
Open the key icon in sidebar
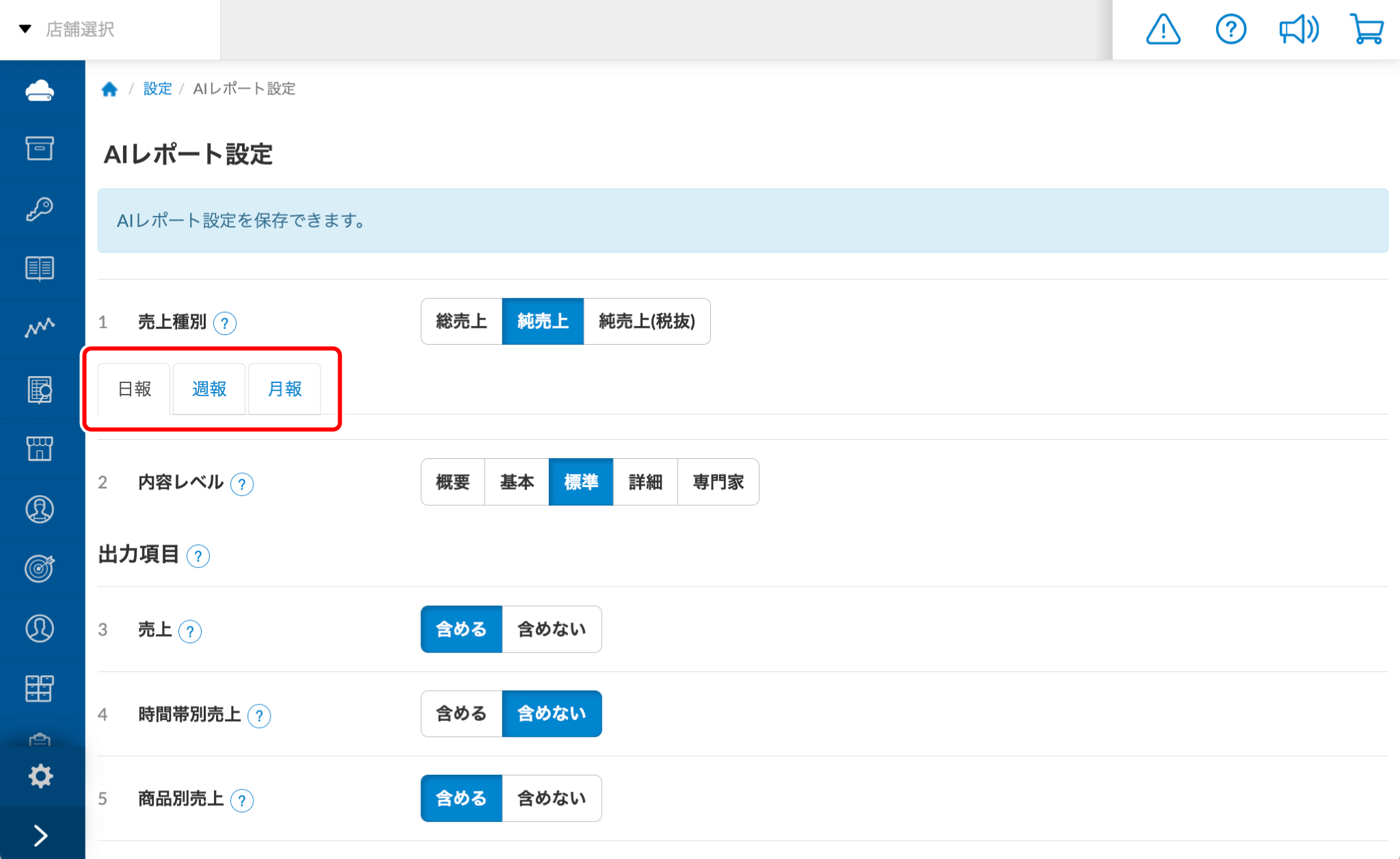(40, 209)
